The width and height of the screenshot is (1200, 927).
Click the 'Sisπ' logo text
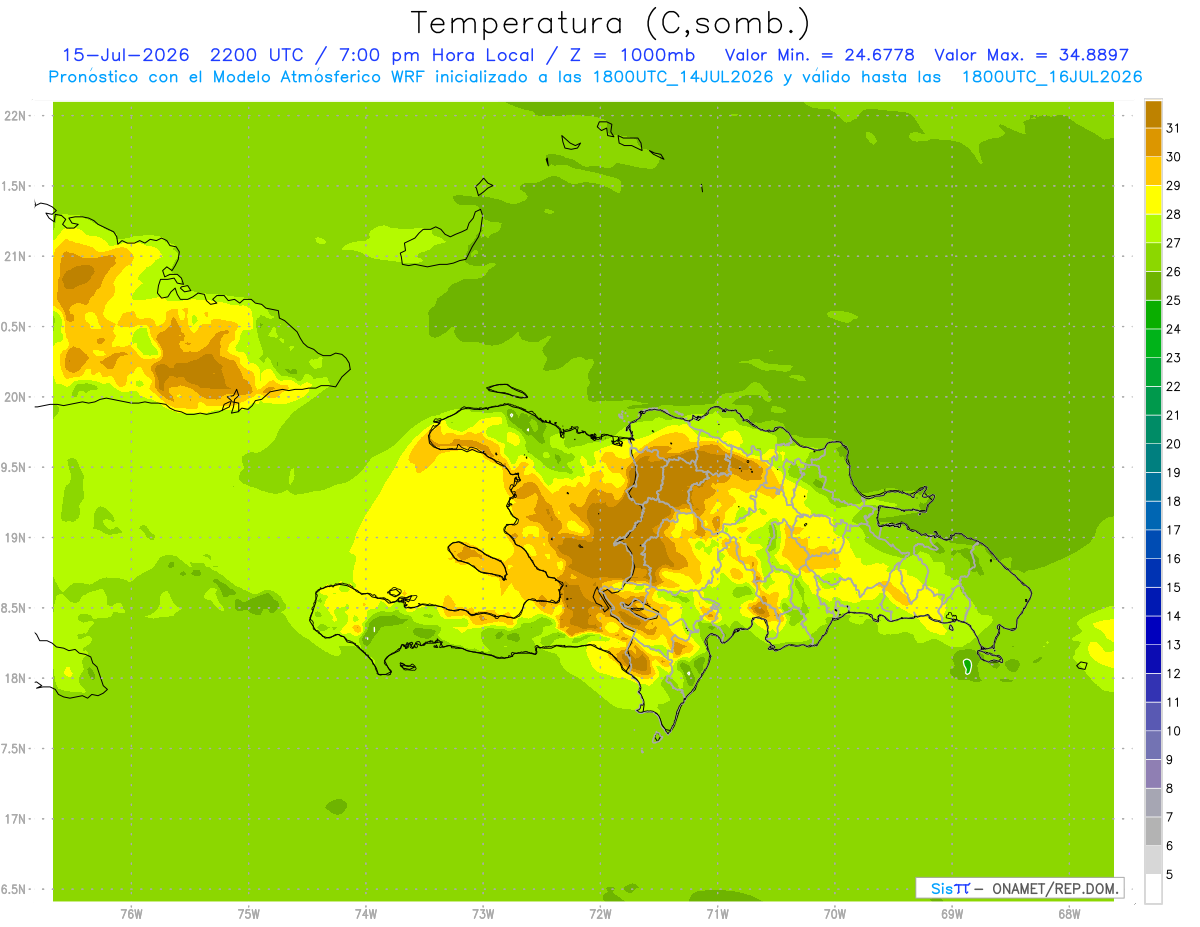pyautogui.click(x=949, y=888)
